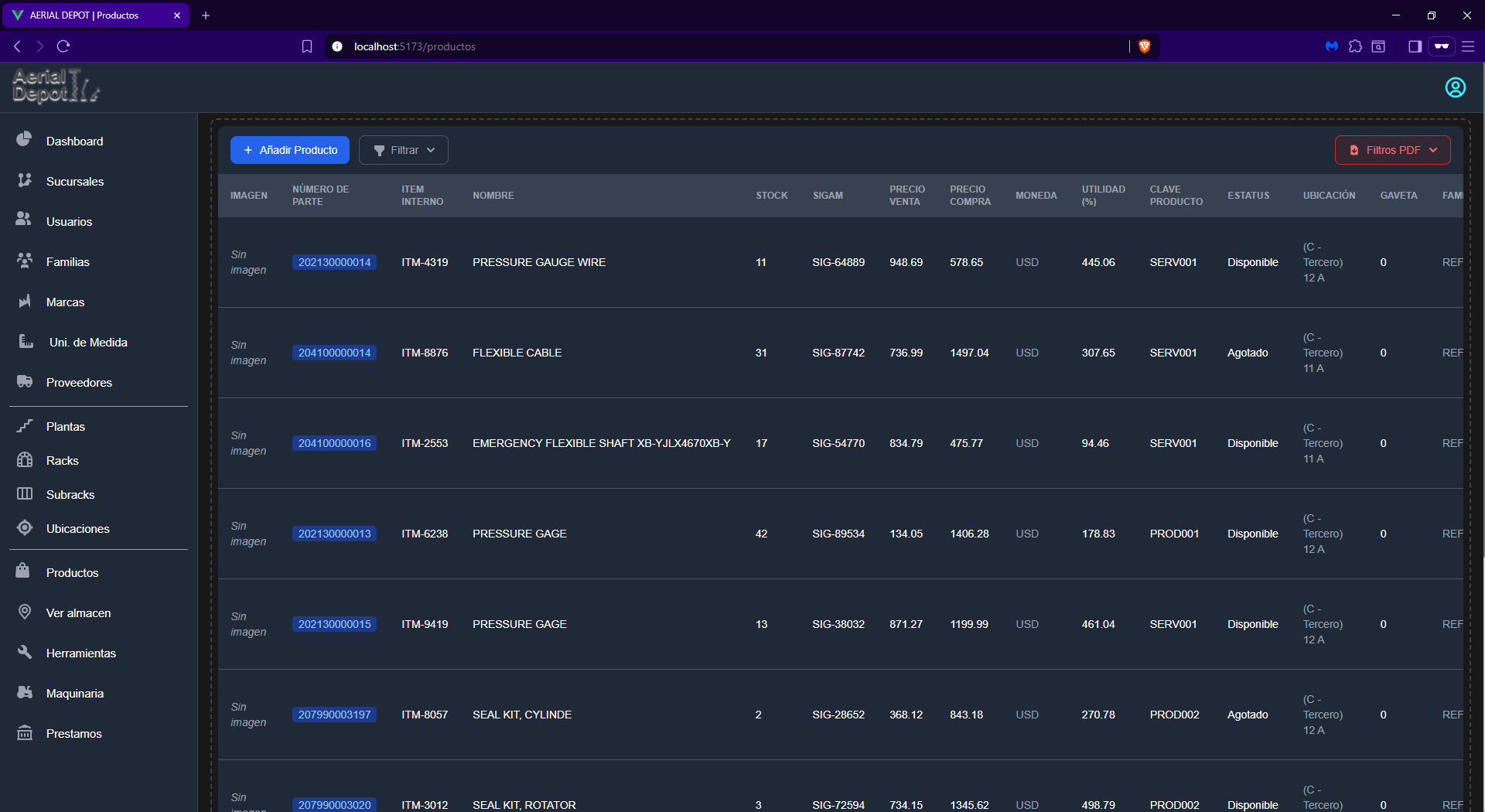Open a new browser tab

point(206,15)
